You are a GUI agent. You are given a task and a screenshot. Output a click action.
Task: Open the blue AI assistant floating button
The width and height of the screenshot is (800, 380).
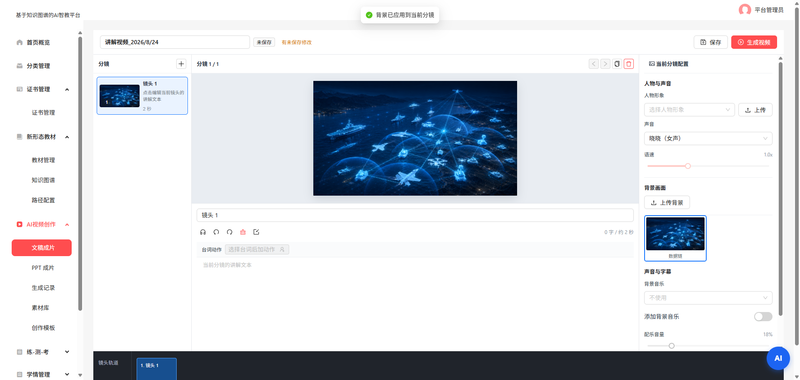point(778,358)
